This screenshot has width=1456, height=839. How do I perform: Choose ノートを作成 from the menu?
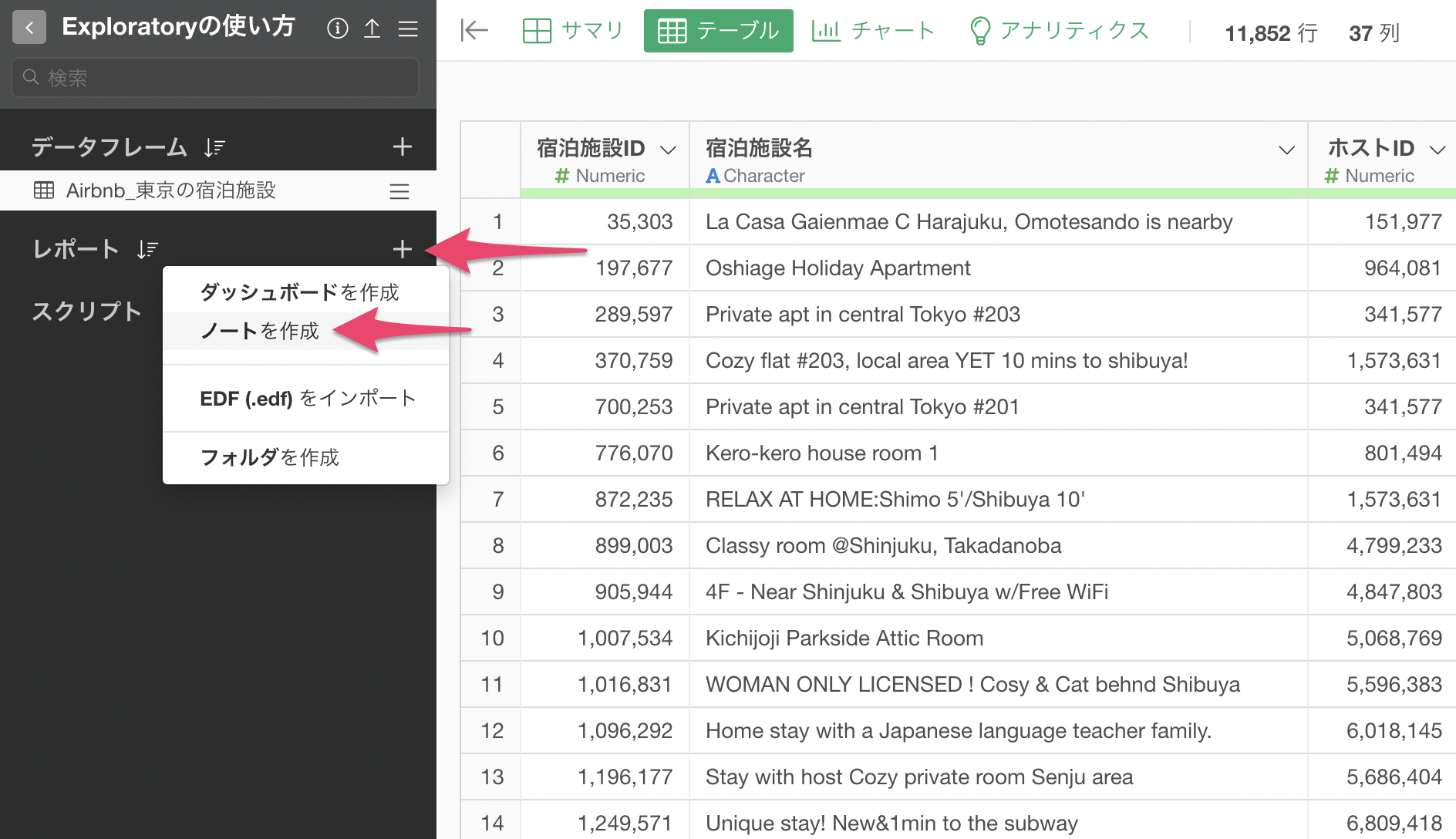coord(259,331)
